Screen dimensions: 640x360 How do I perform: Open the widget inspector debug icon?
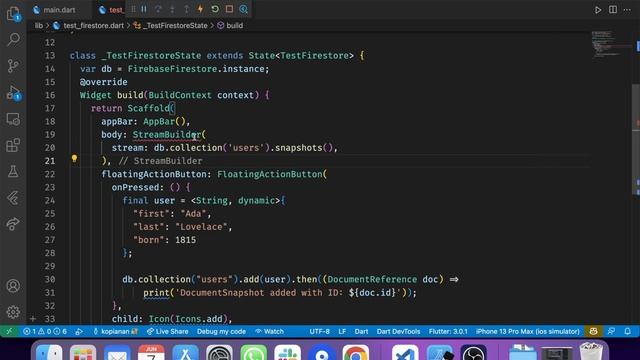pos(244,9)
